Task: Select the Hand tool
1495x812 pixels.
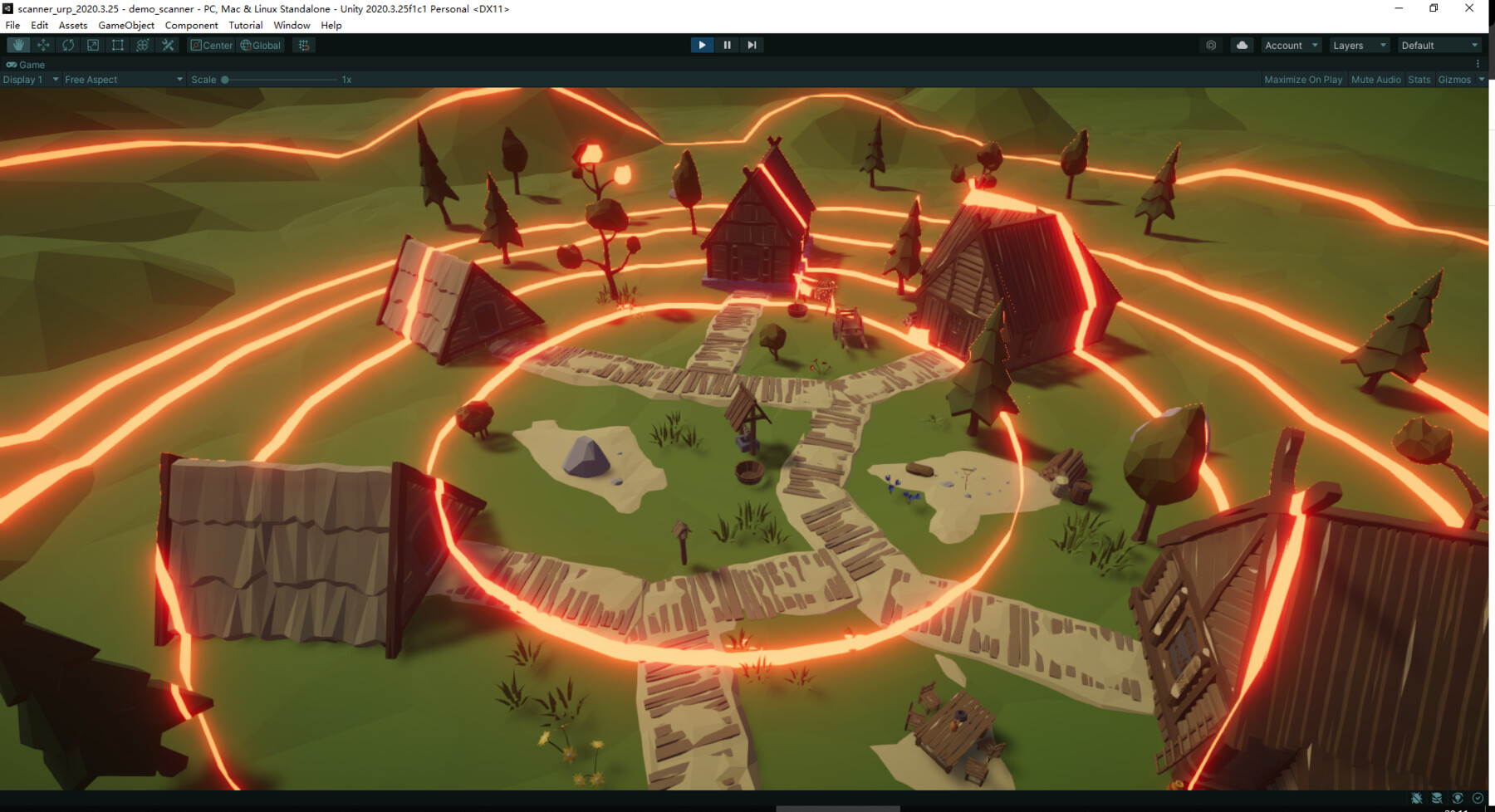Action: tap(18, 45)
